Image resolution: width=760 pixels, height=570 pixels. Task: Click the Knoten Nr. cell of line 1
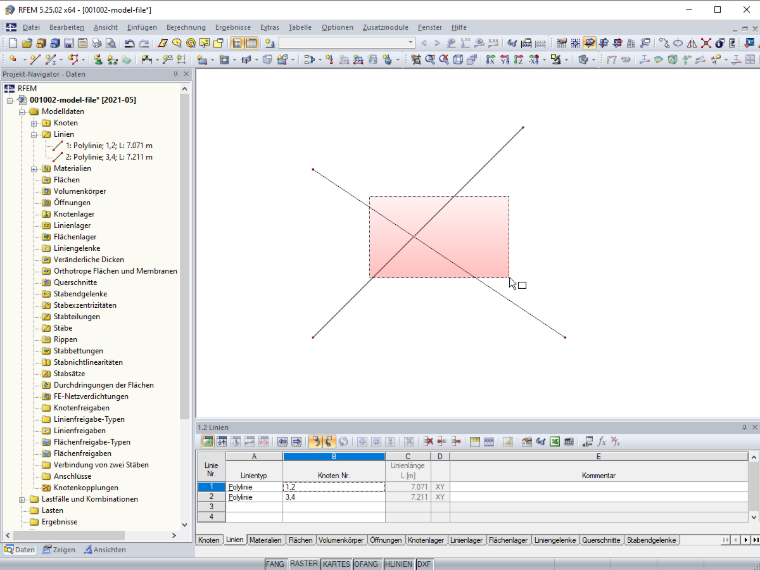pyautogui.click(x=334, y=487)
